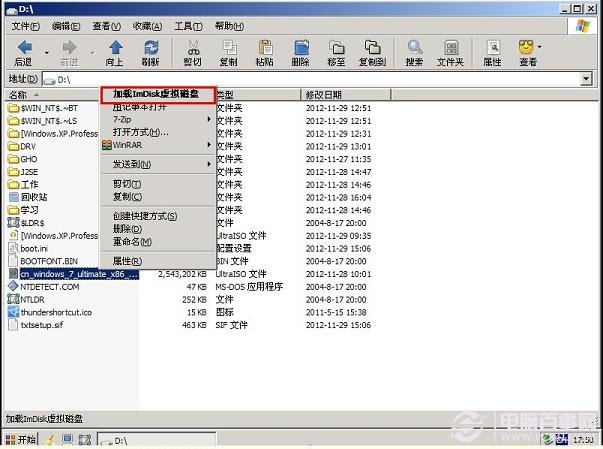Image resolution: width=603 pixels, height=449 pixels.
Task: Select the txtsetup.sif file
Action: [36, 325]
